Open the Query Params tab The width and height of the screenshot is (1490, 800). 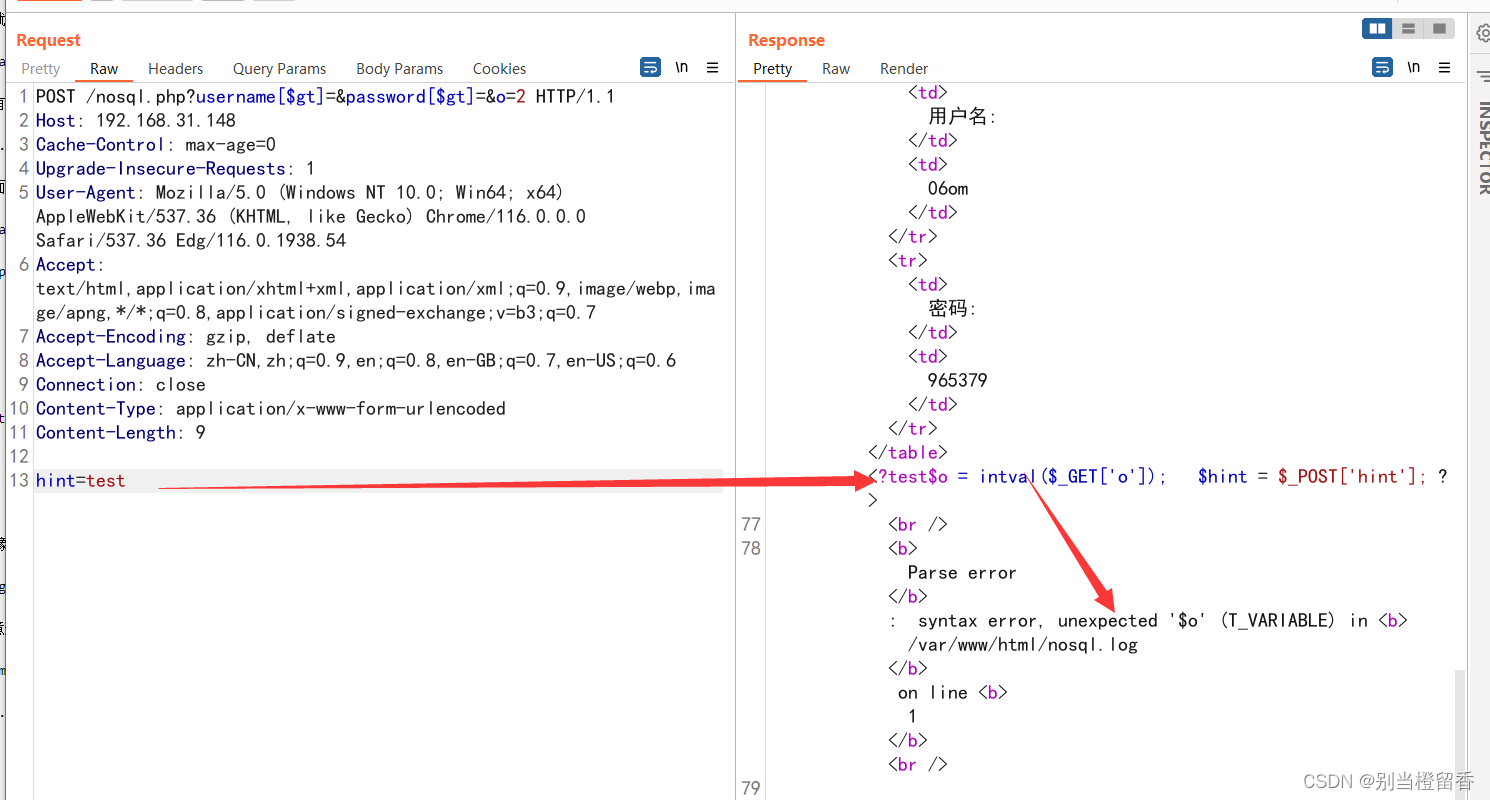click(x=279, y=69)
